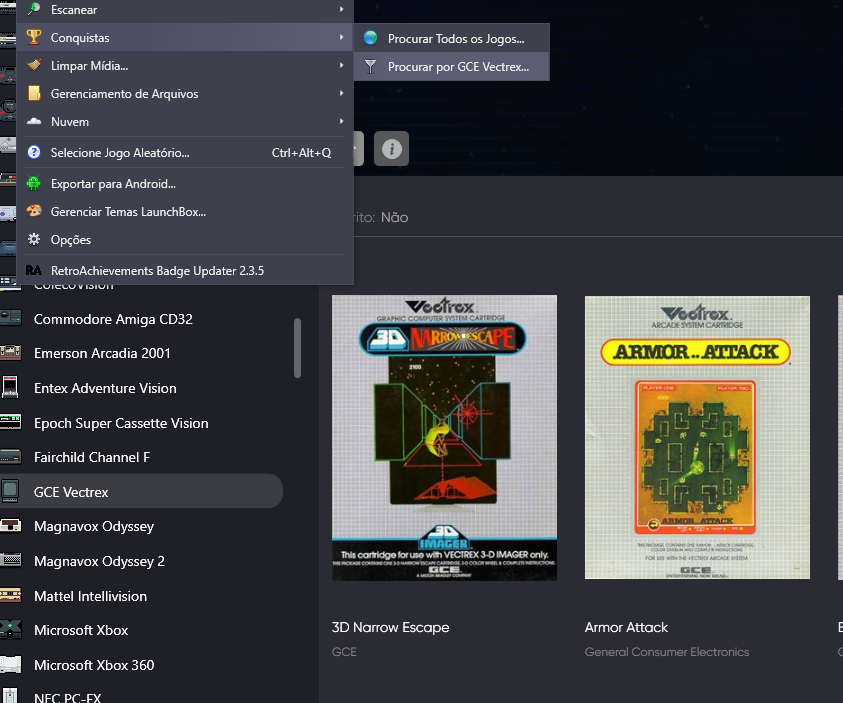The width and height of the screenshot is (843, 703).
Task: Expand the Nuvem submenu arrow
Action: pyautogui.click(x=341, y=121)
